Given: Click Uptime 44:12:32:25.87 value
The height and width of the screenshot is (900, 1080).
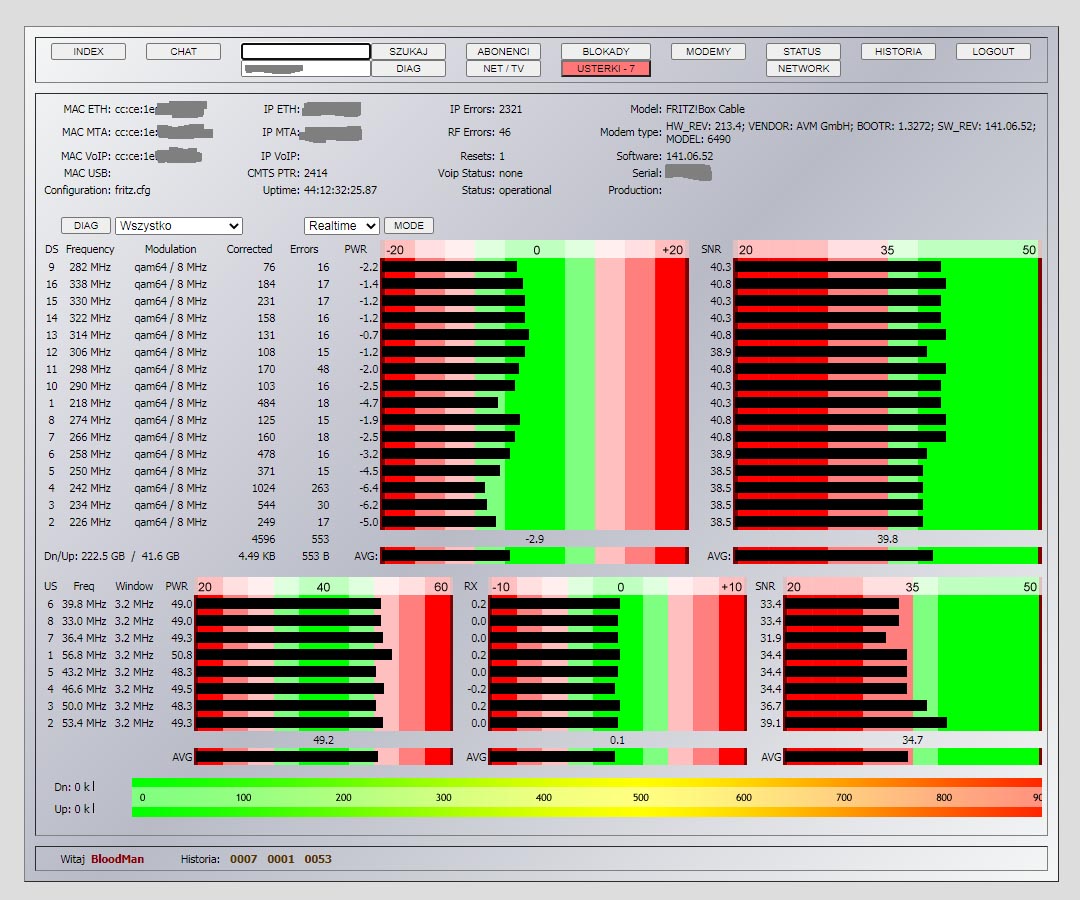Looking at the screenshot, I should [x=340, y=190].
